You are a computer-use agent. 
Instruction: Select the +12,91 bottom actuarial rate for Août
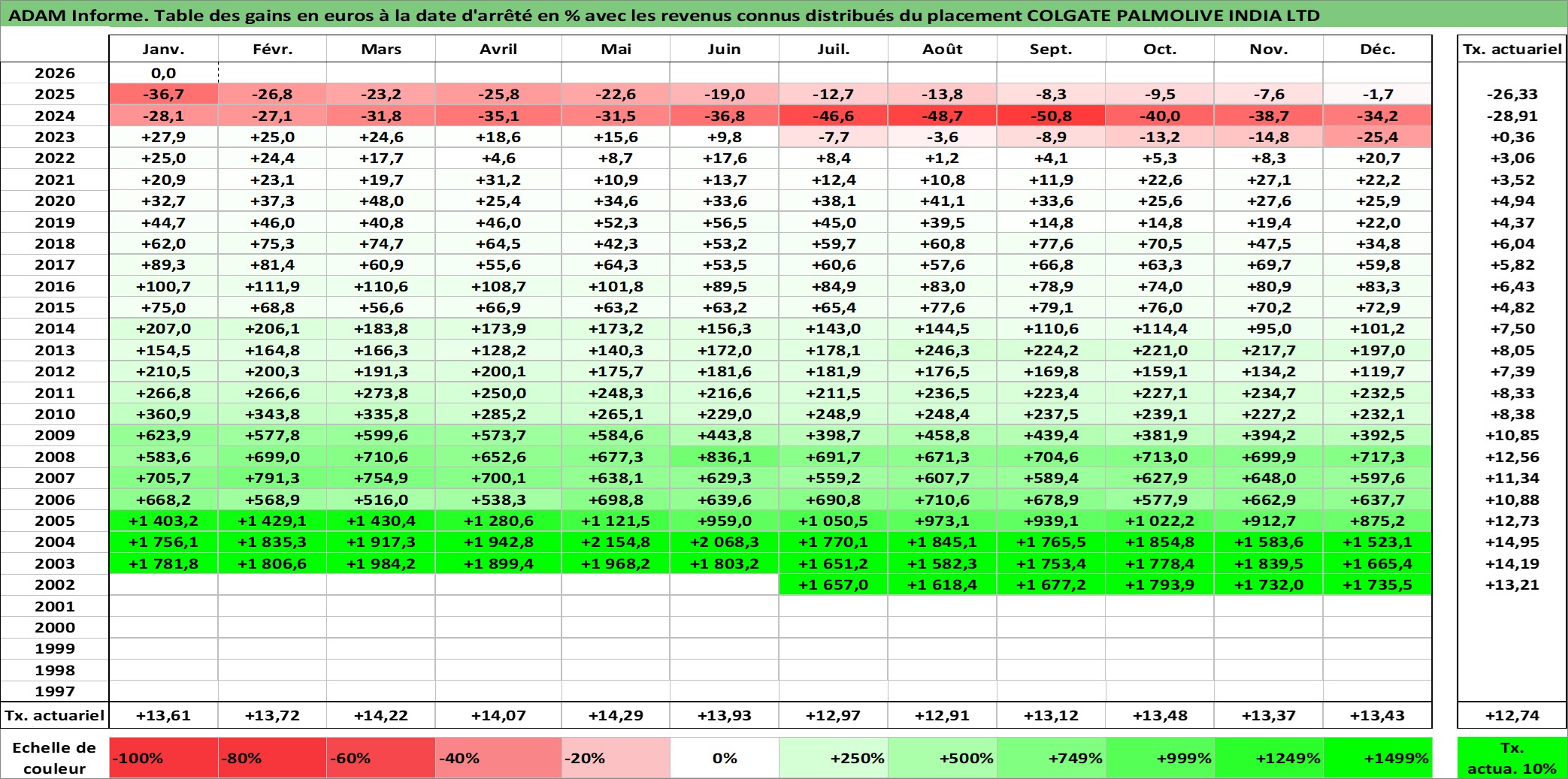coord(943,715)
